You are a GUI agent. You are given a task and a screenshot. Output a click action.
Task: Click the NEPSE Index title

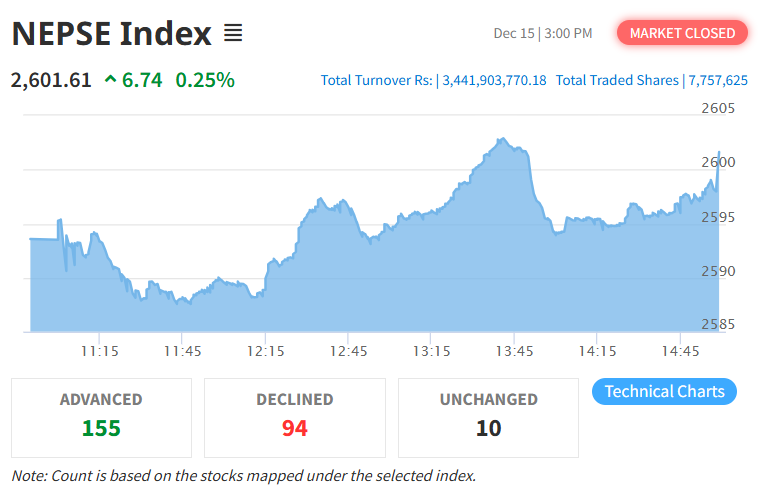pyautogui.click(x=111, y=34)
